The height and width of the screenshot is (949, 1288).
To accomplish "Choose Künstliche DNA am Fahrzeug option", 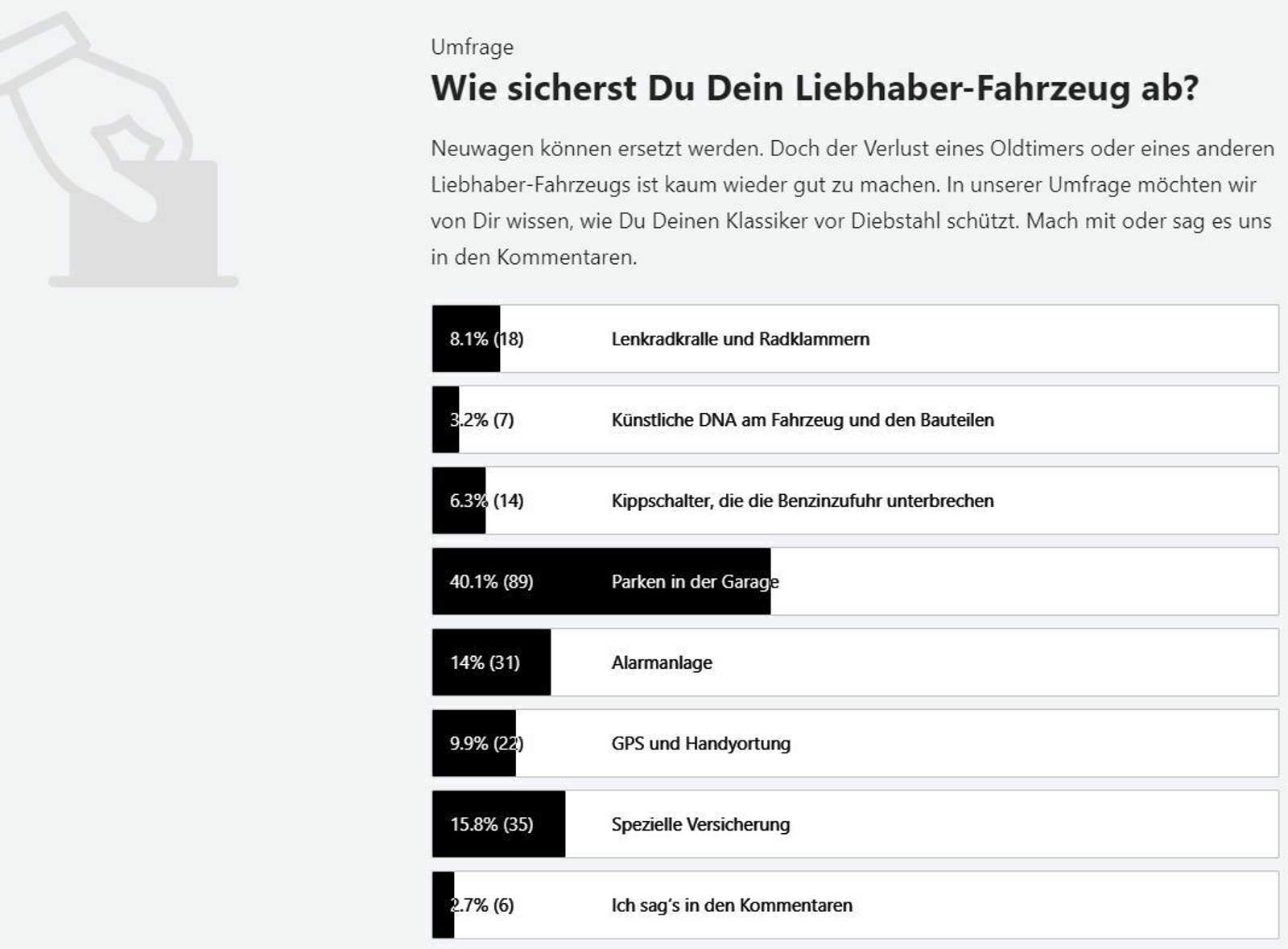I will pos(802,420).
